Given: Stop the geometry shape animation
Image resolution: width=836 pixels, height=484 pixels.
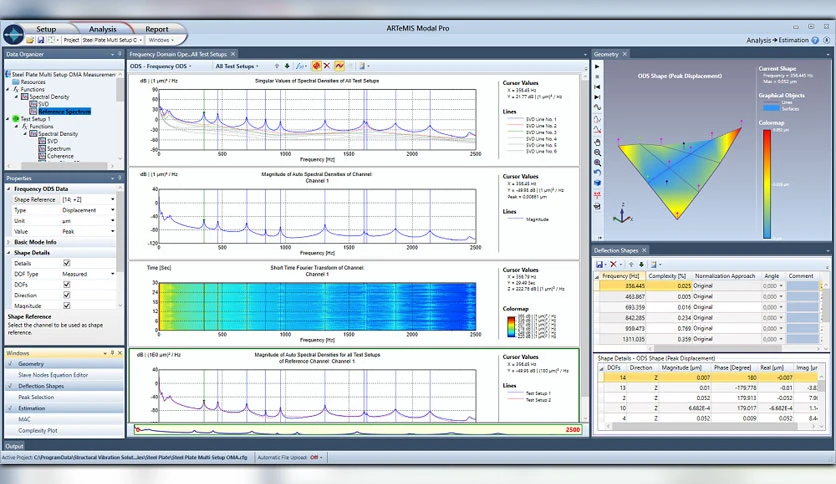Looking at the screenshot, I should (597, 77).
